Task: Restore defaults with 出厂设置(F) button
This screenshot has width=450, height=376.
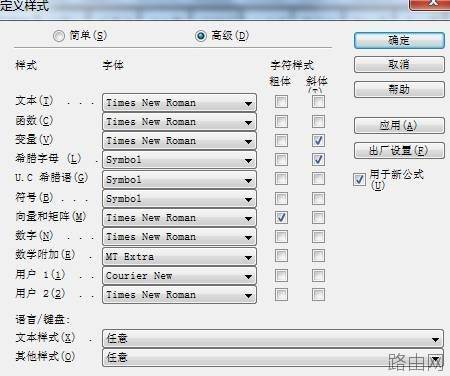Action: click(399, 151)
